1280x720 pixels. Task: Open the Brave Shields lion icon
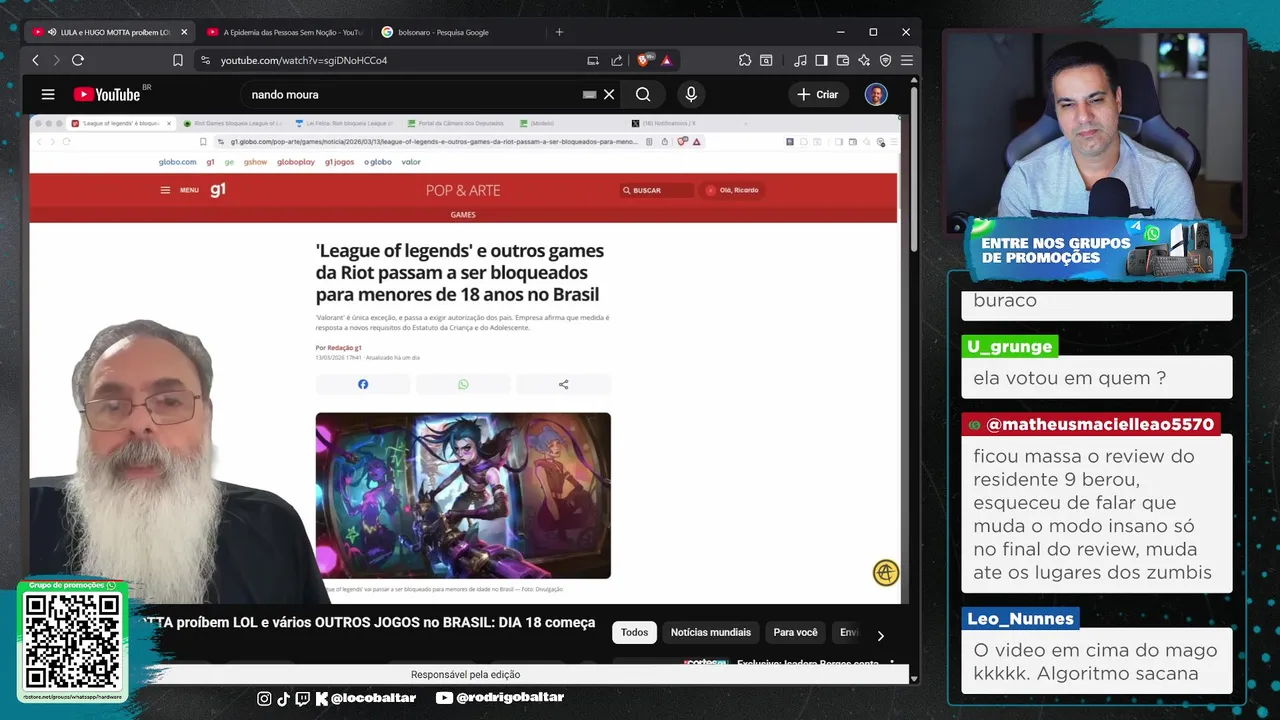(644, 60)
